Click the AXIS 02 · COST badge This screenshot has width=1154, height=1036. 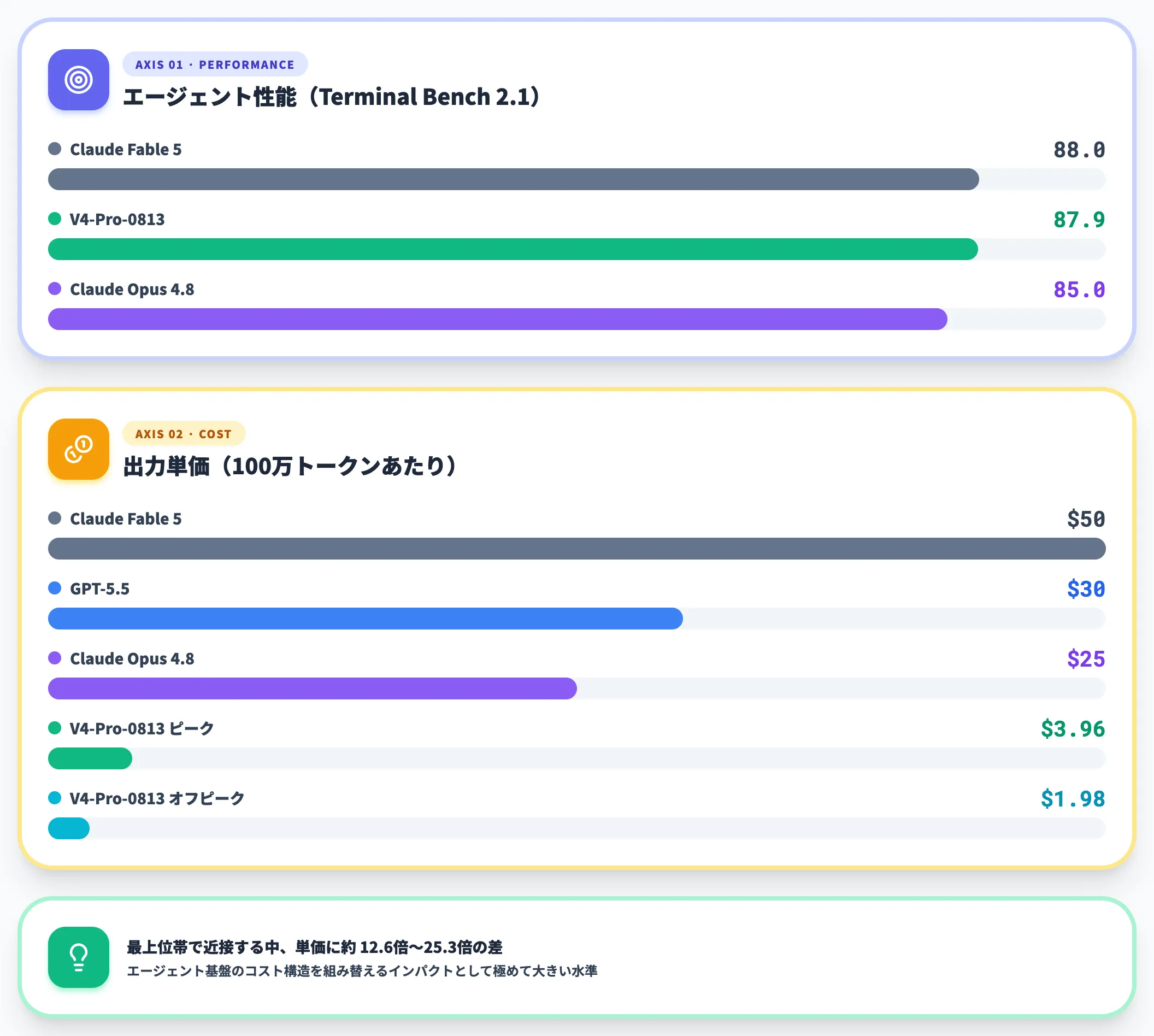[184, 434]
